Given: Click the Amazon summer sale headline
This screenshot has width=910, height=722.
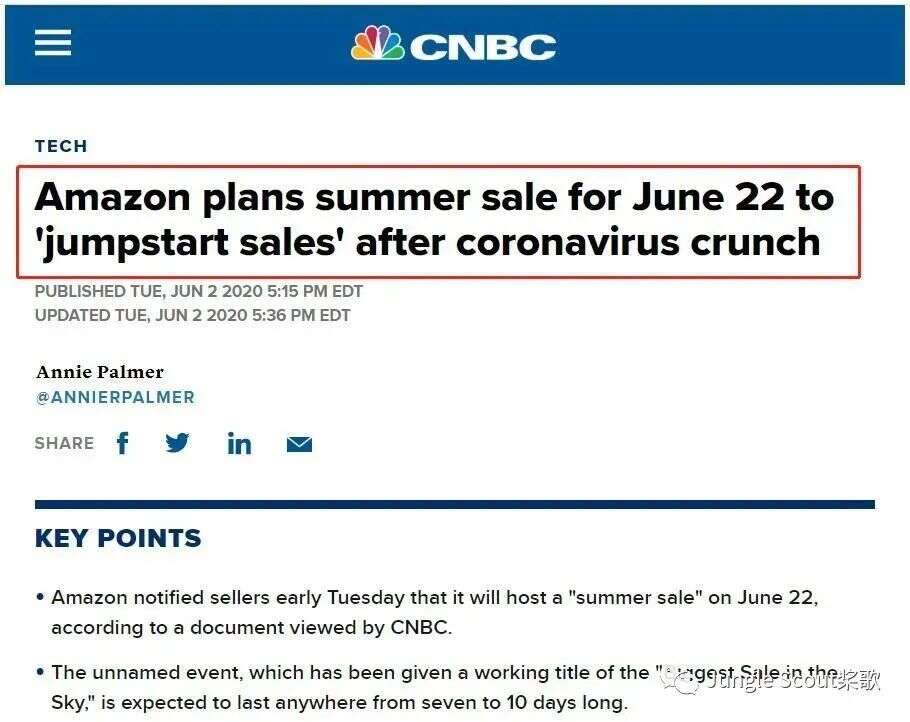Looking at the screenshot, I should [434, 220].
